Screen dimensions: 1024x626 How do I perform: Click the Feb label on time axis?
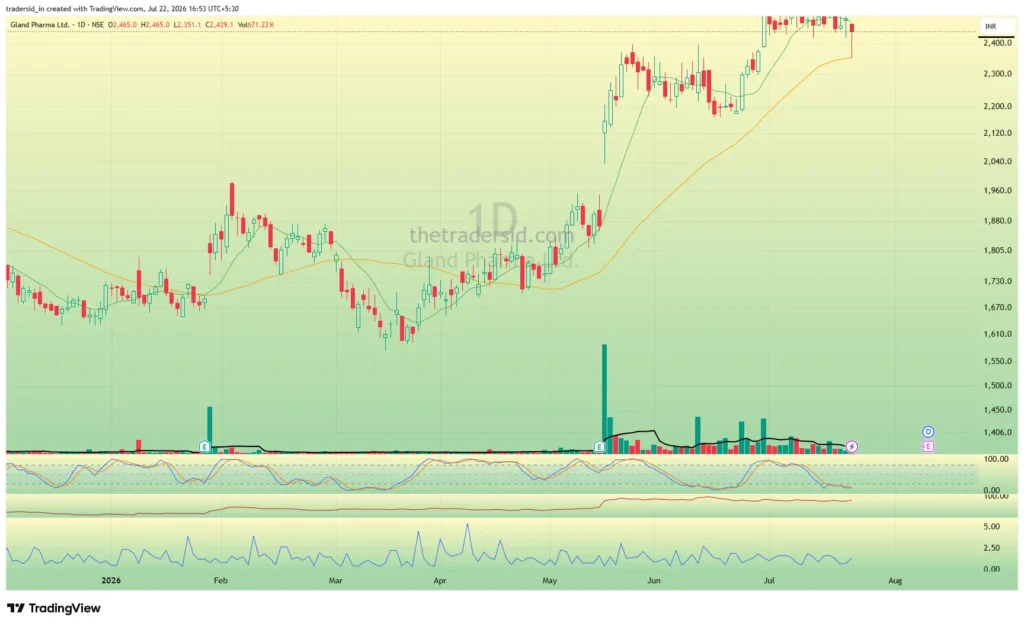(x=221, y=580)
